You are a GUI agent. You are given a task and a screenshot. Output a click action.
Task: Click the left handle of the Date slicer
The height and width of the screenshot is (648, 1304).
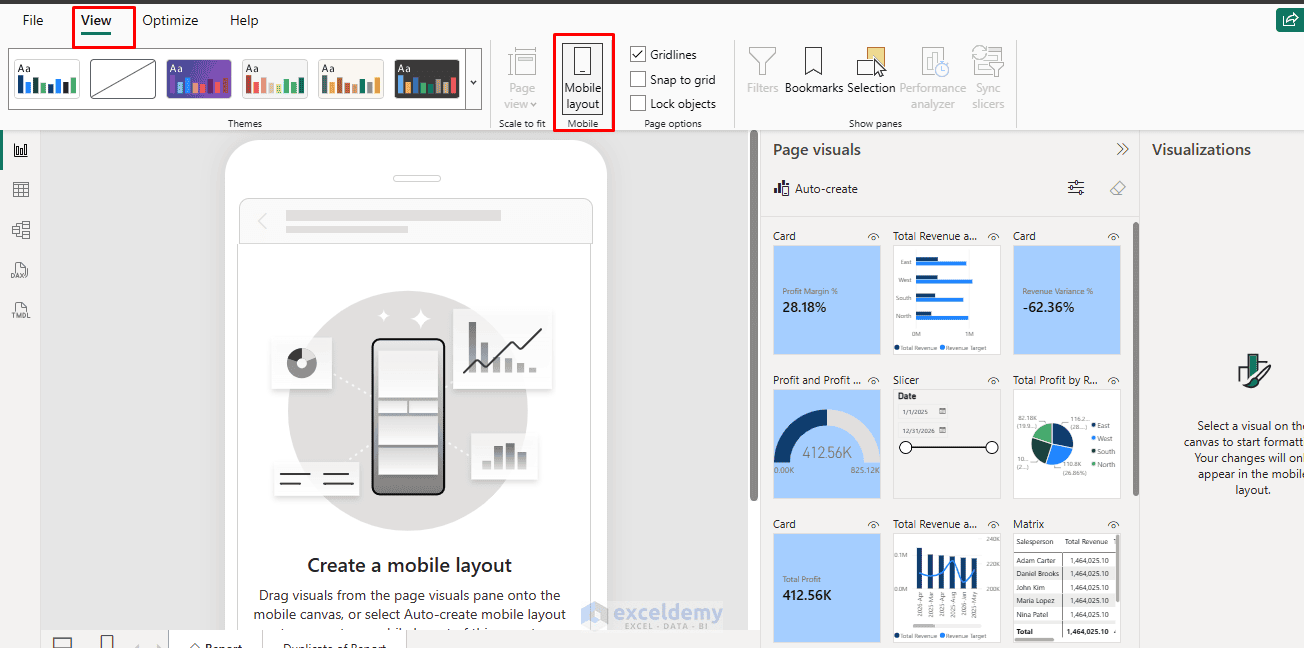coord(906,448)
